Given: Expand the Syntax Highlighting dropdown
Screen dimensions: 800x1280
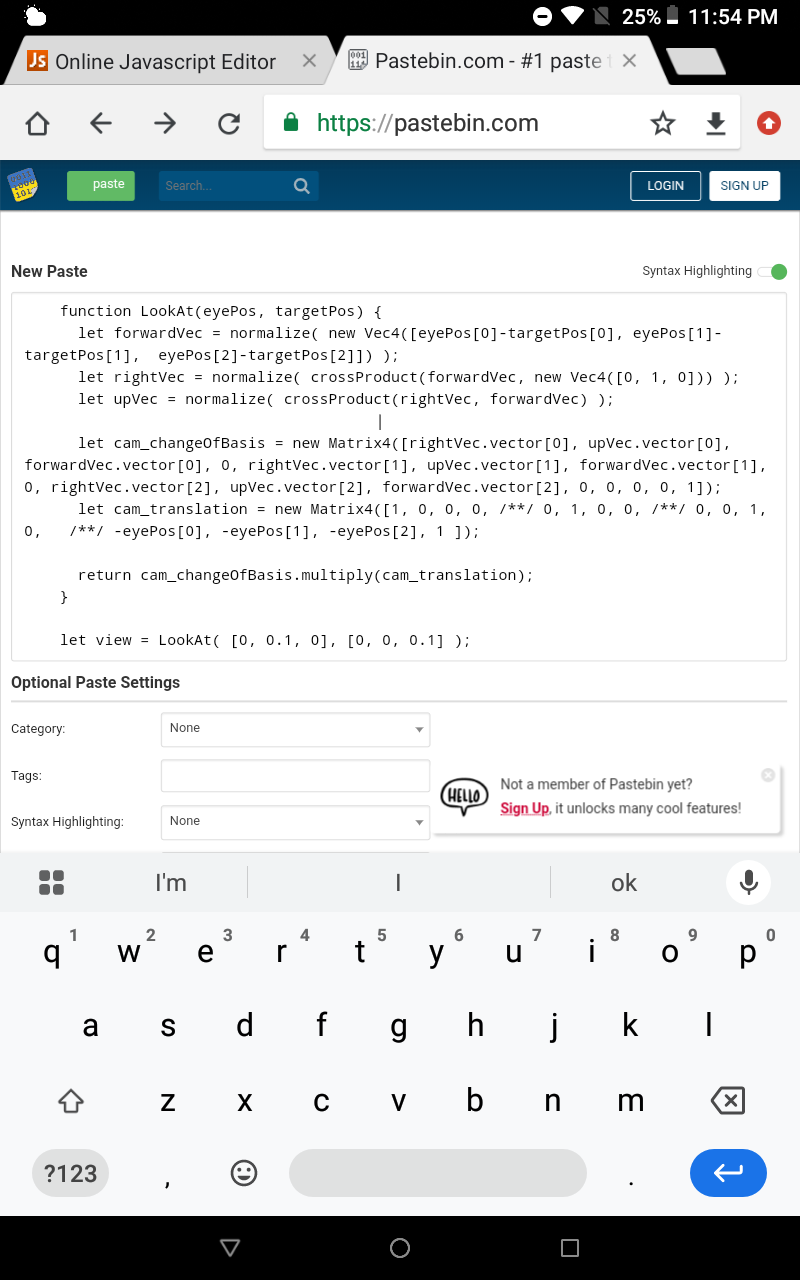Looking at the screenshot, I should [x=295, y=822].
